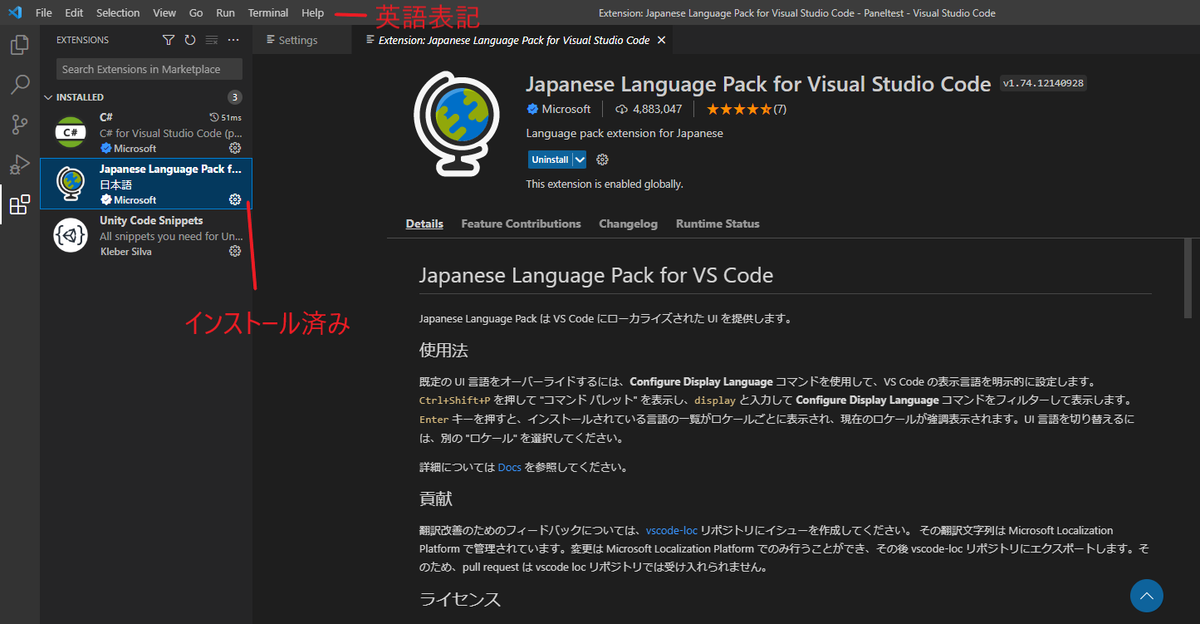The image size is (1200, 624).
Task: Open the Search view in activity bar
Action: point(19,84)
